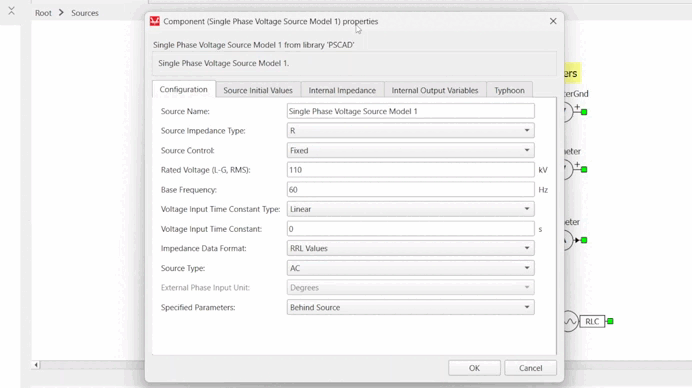Click the Voltage Input Time Constant field
Screen dimensions: 692x388
pos(410,229)
